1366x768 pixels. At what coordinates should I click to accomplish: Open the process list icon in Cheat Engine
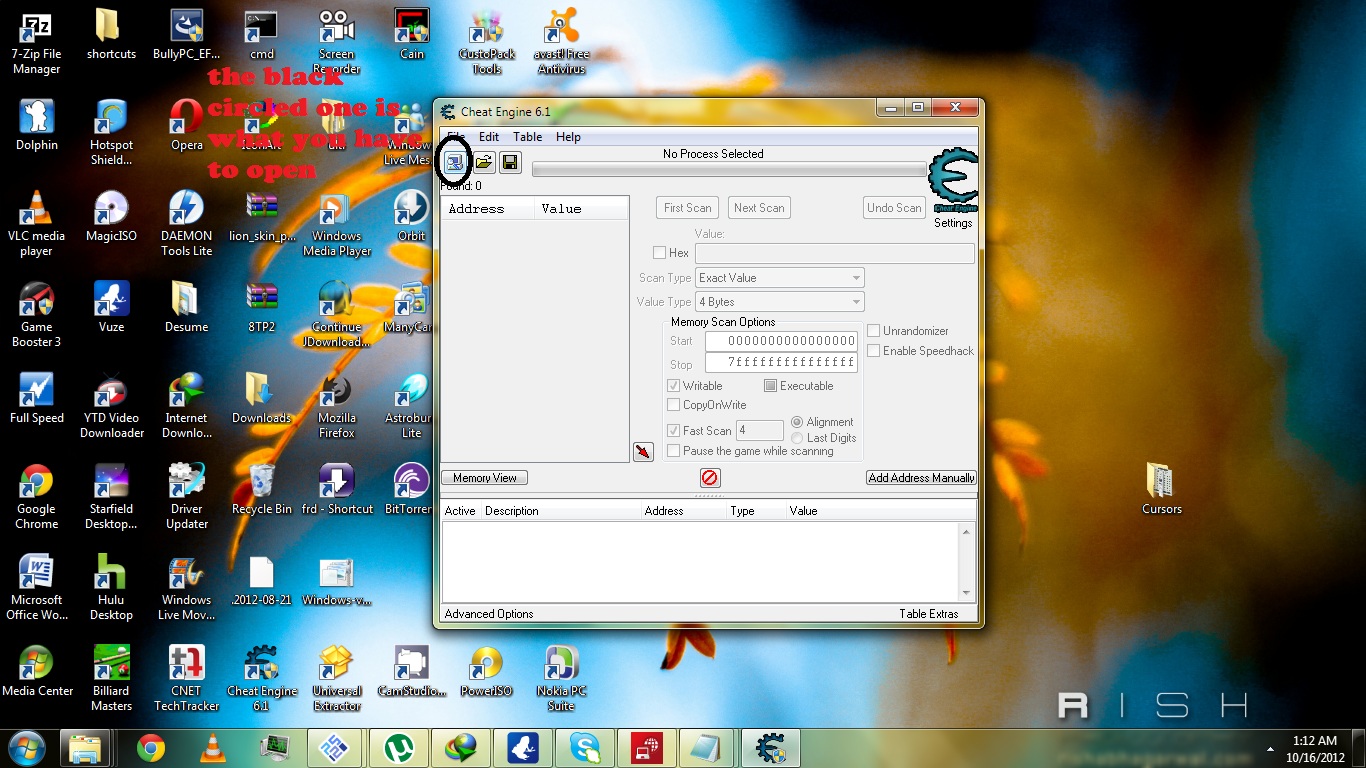tap(454, 162)
